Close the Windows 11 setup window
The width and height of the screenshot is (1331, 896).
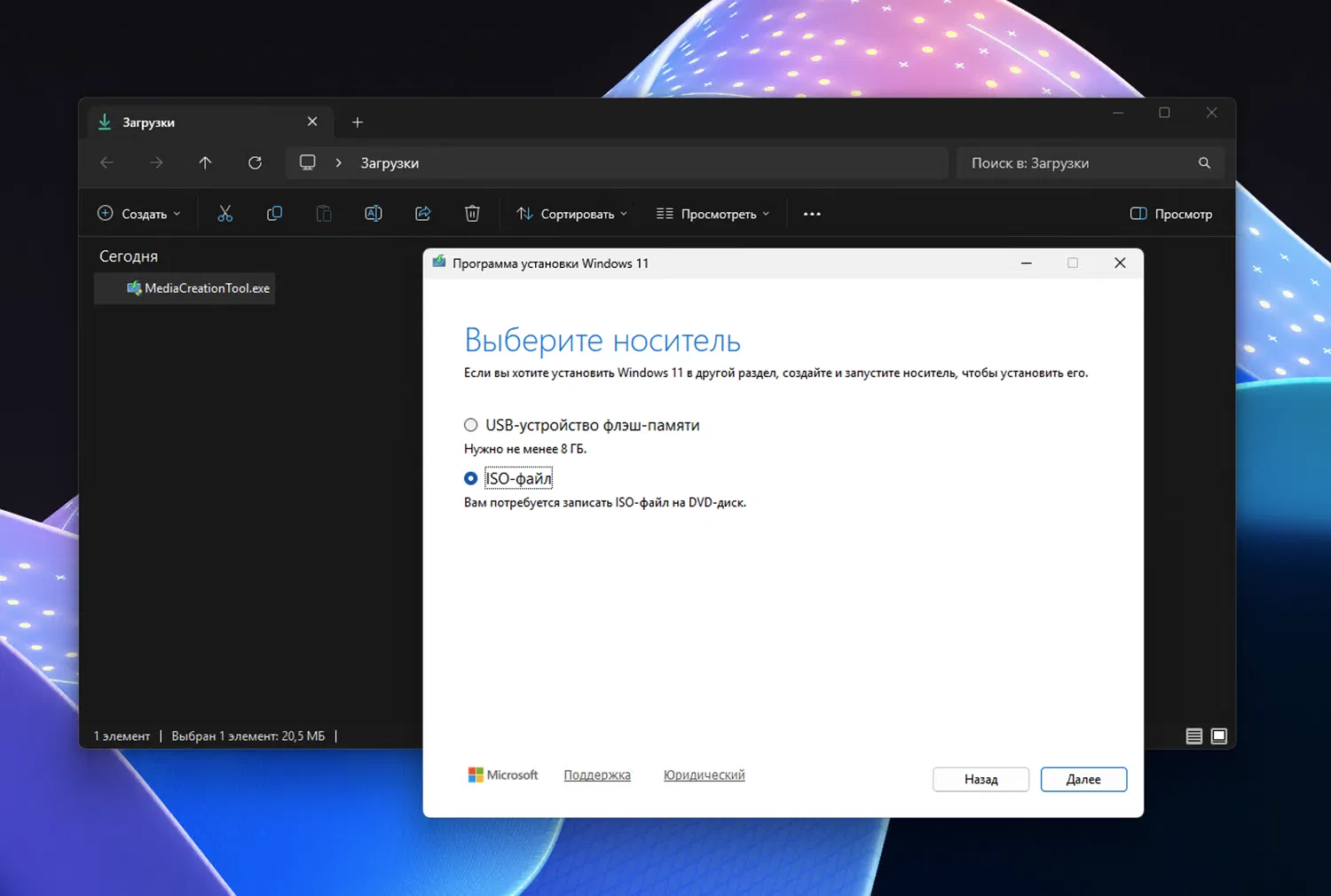[1120, 263]
